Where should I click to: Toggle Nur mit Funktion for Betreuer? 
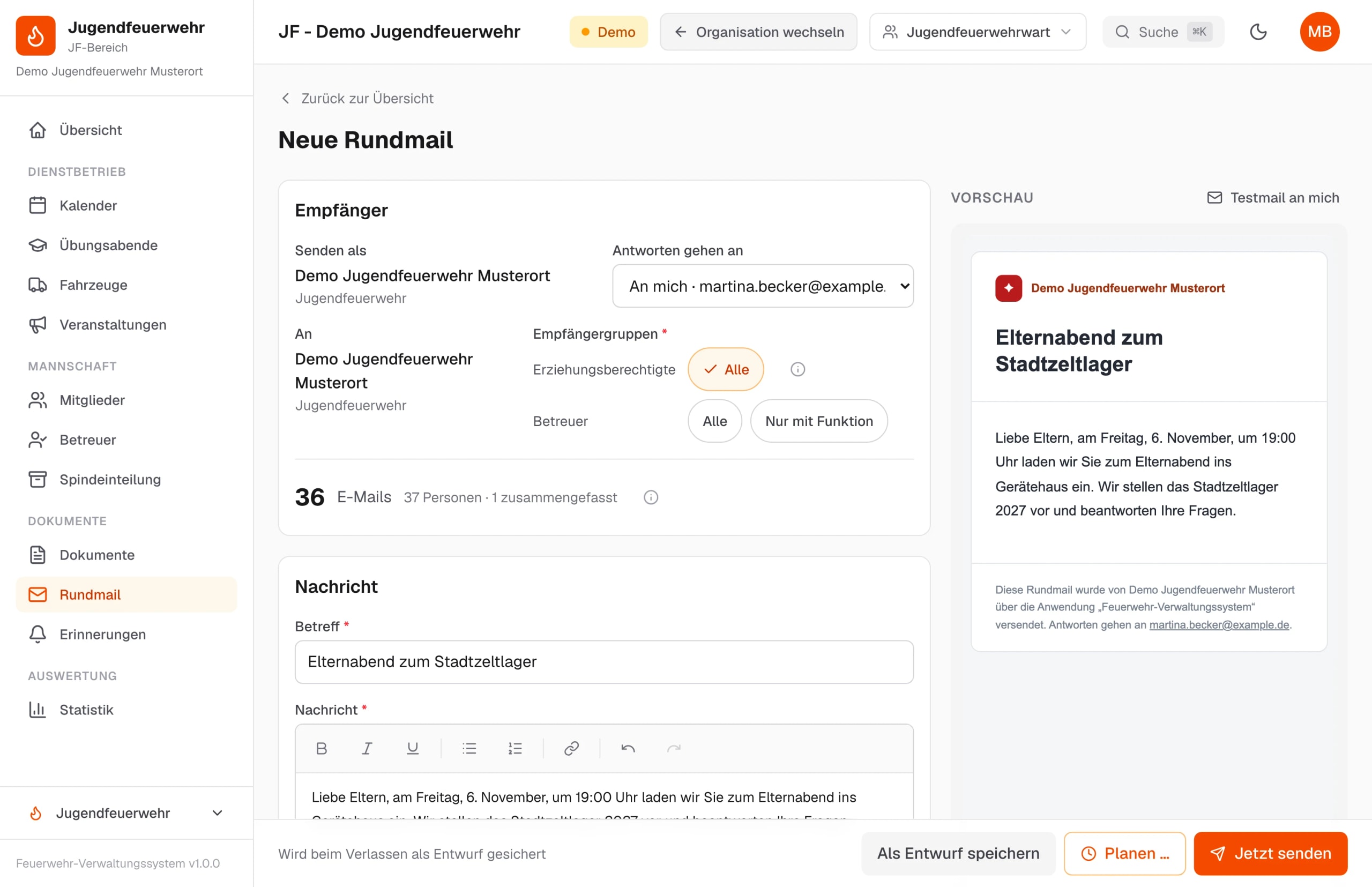pyautogui.click(x=818, y=421)
